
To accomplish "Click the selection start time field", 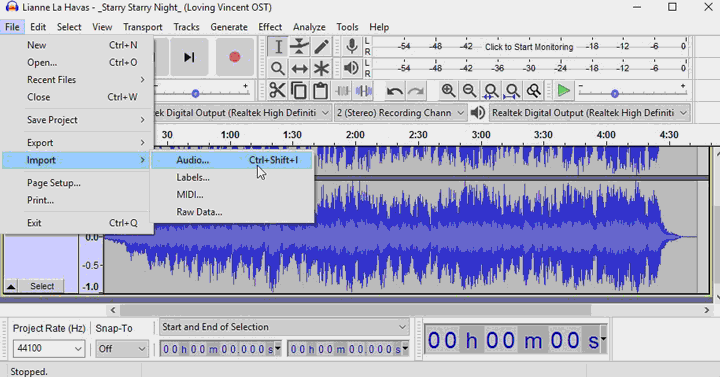I will pyautogui.click(x=220, y=349).
